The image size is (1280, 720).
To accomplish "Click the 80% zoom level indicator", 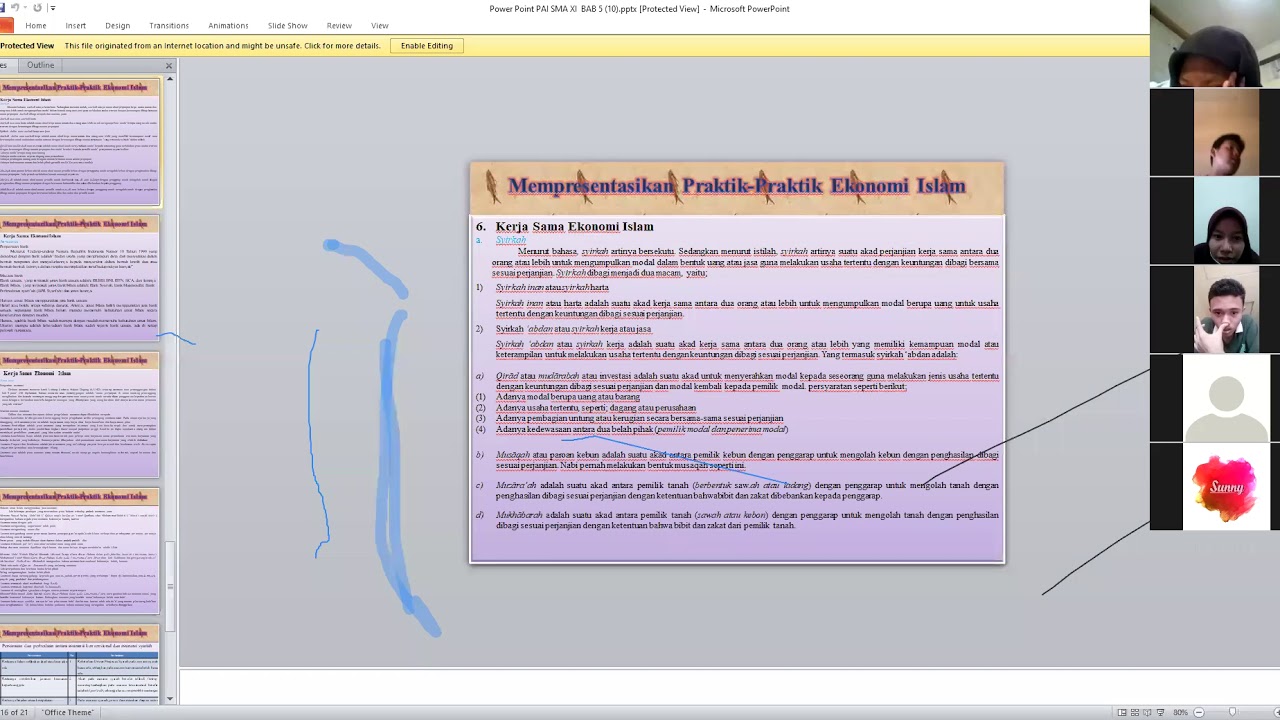I will (1180, 713).
